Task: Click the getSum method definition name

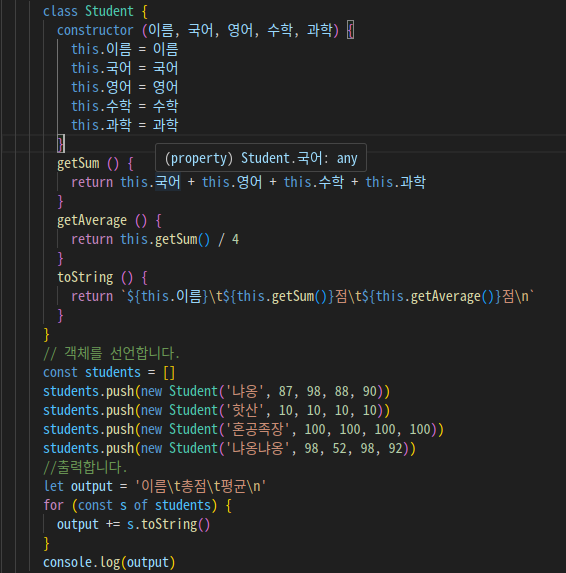Action: [x=78, y=163]
